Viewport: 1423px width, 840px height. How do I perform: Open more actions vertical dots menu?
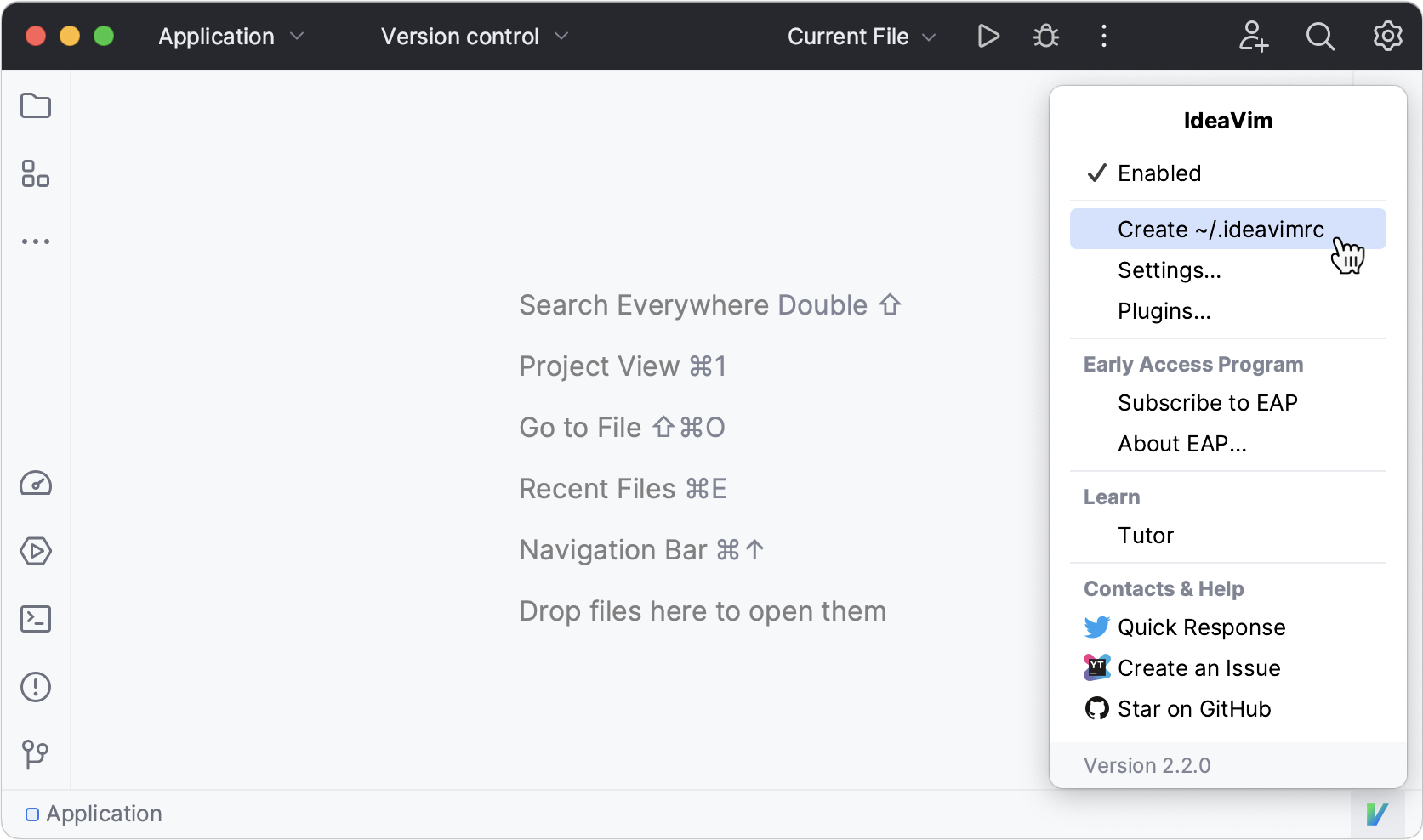click(1104, 36)
